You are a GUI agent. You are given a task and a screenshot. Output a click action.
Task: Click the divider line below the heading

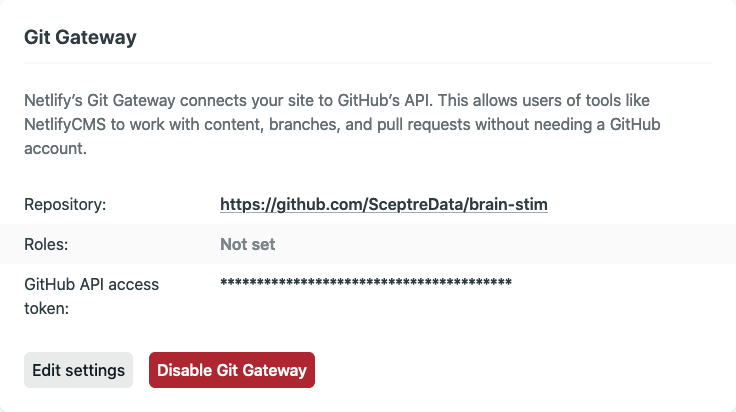click(368, 63)
